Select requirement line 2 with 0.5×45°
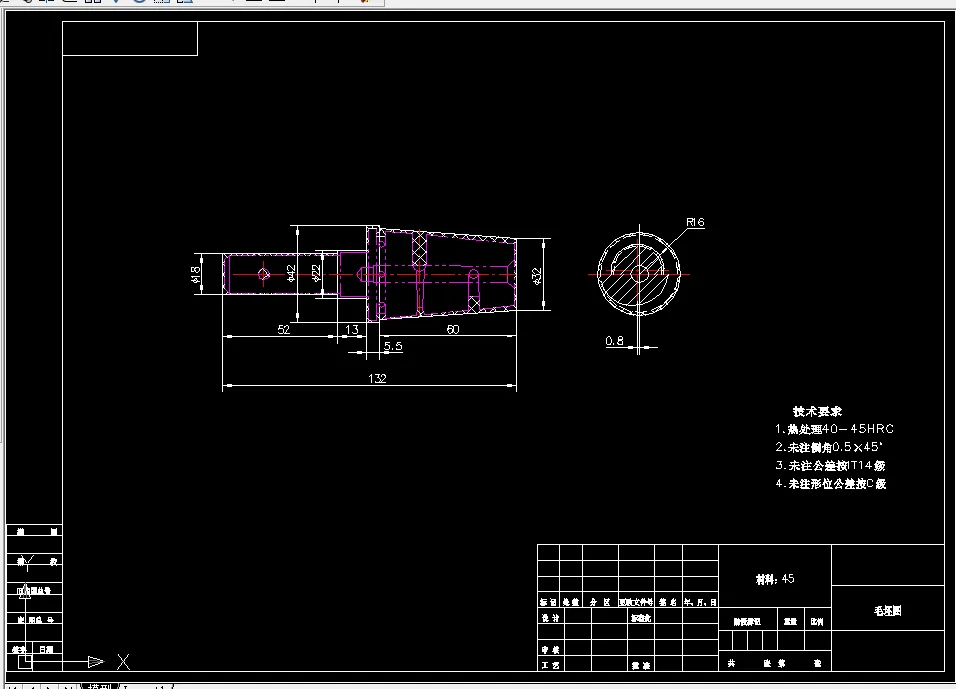The image size is (956, 689). (829, 447)
